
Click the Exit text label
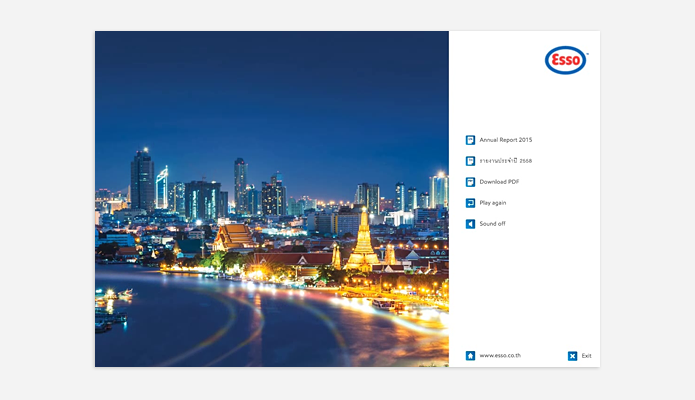[x=586, y=356]
